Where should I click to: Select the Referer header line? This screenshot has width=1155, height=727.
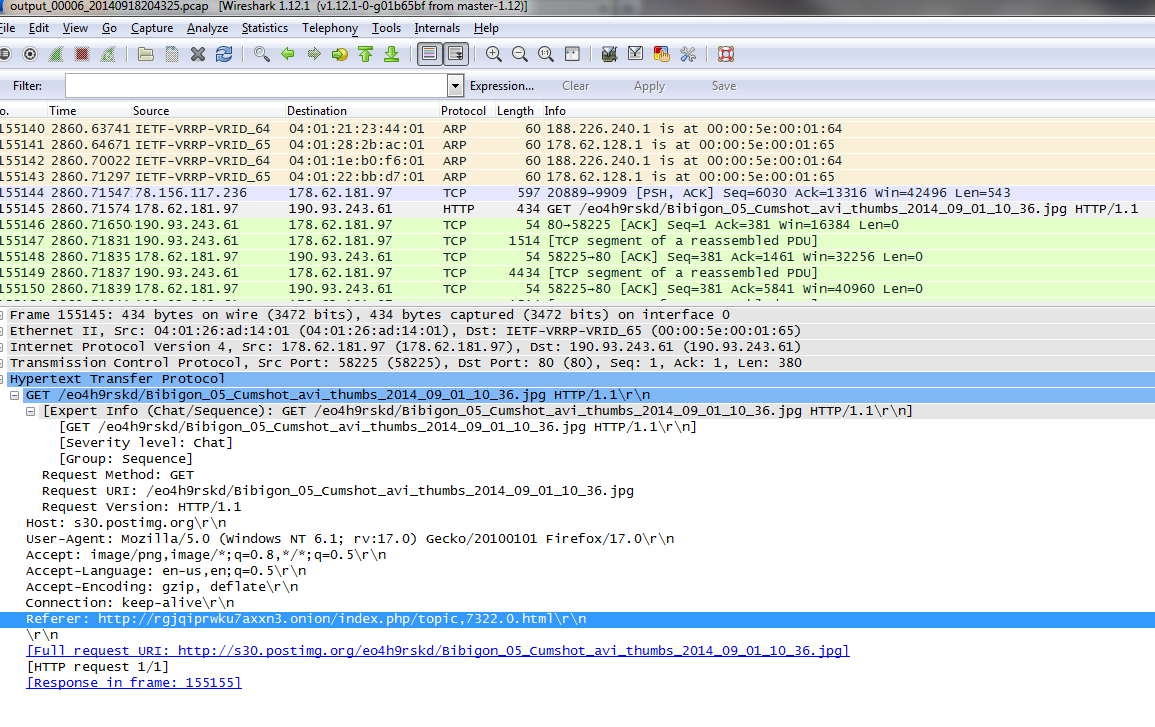(578, 619)
